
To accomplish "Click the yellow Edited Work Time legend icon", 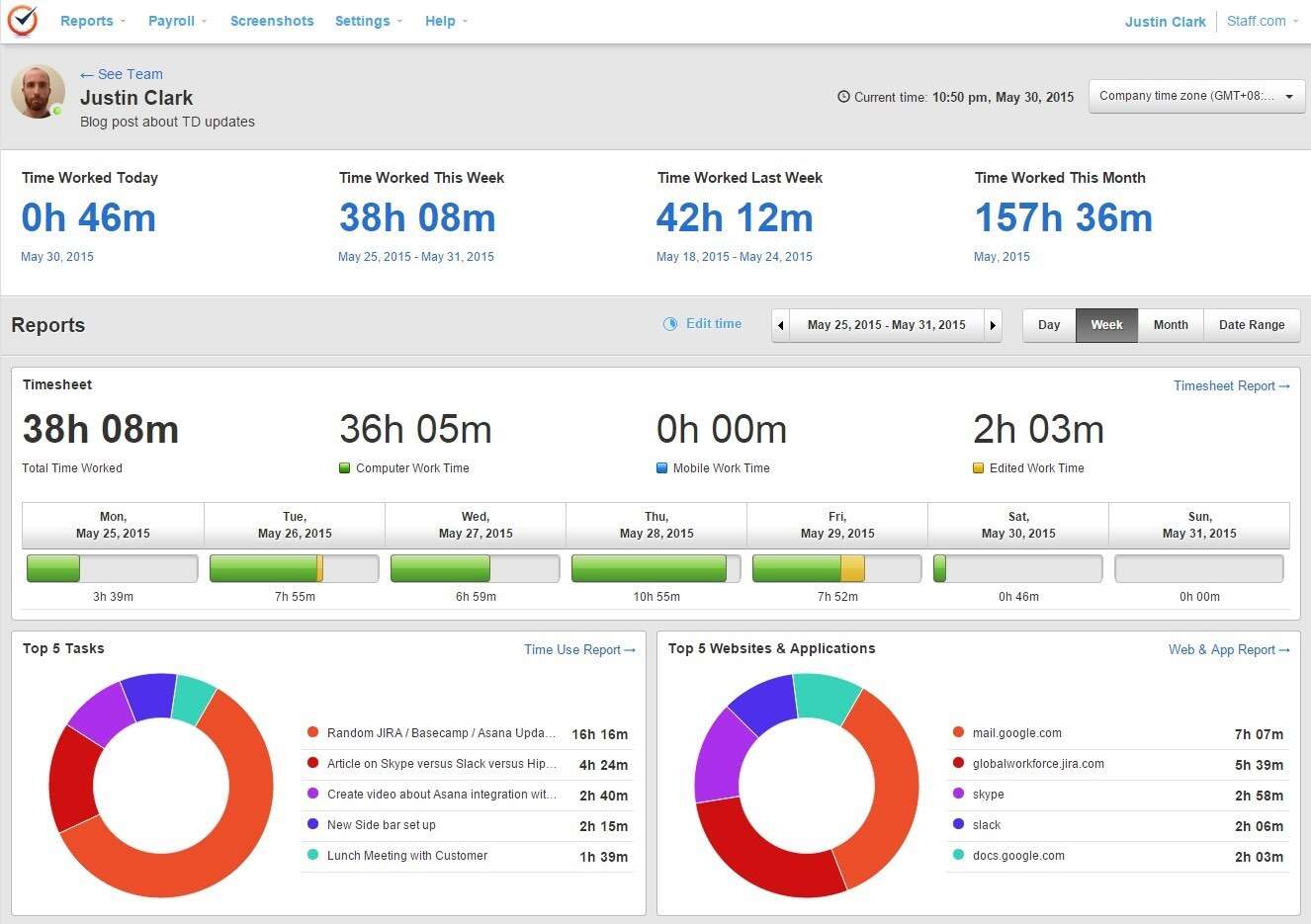I will (x=979, y=468).
